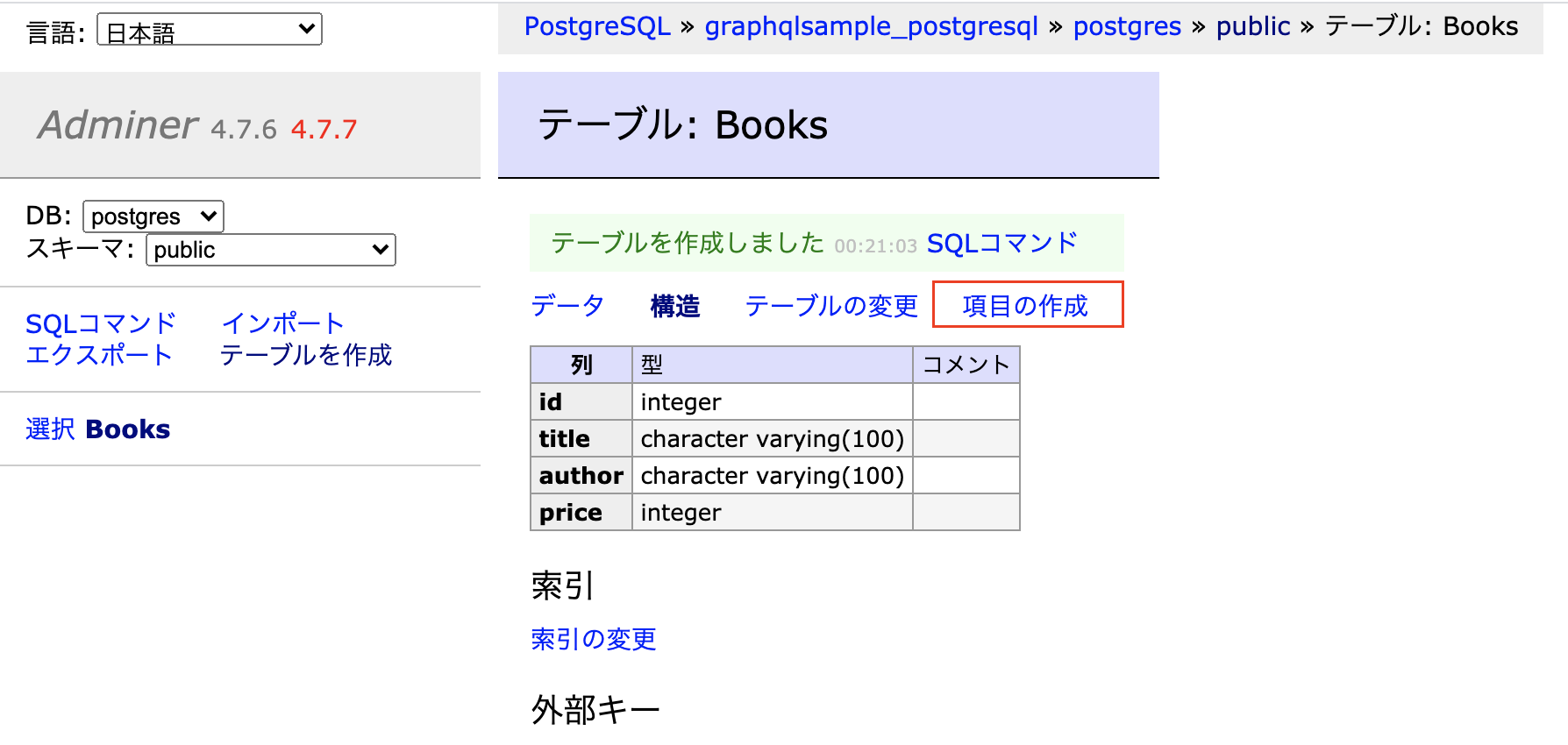Click the PostgreSQL breadcrumb link
The height and width of the screenshot is (745, 1568).
597,26
